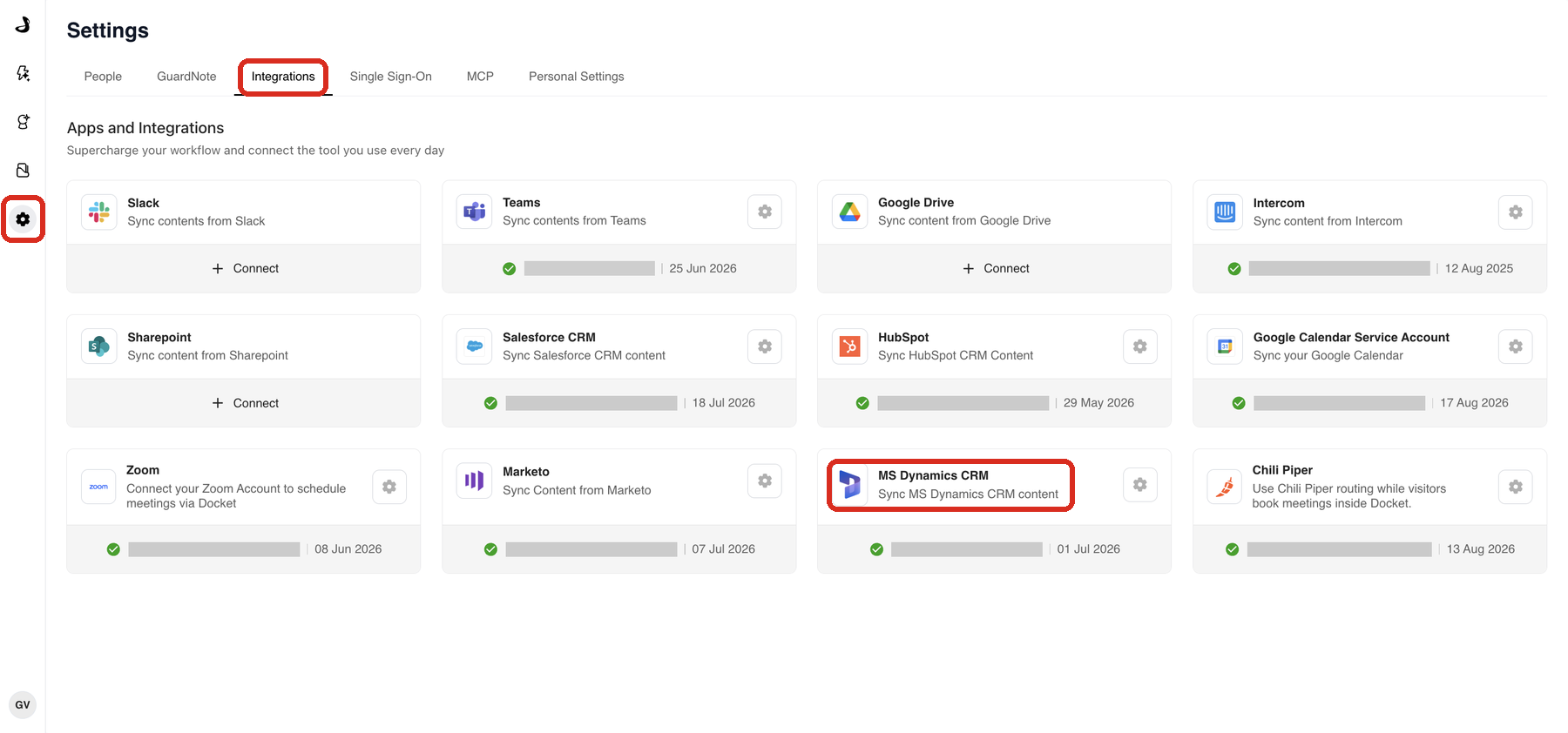This screenshot has width=1568, height=733.
Task: Open Teams integration settings gear
Action: coord(765,212)
